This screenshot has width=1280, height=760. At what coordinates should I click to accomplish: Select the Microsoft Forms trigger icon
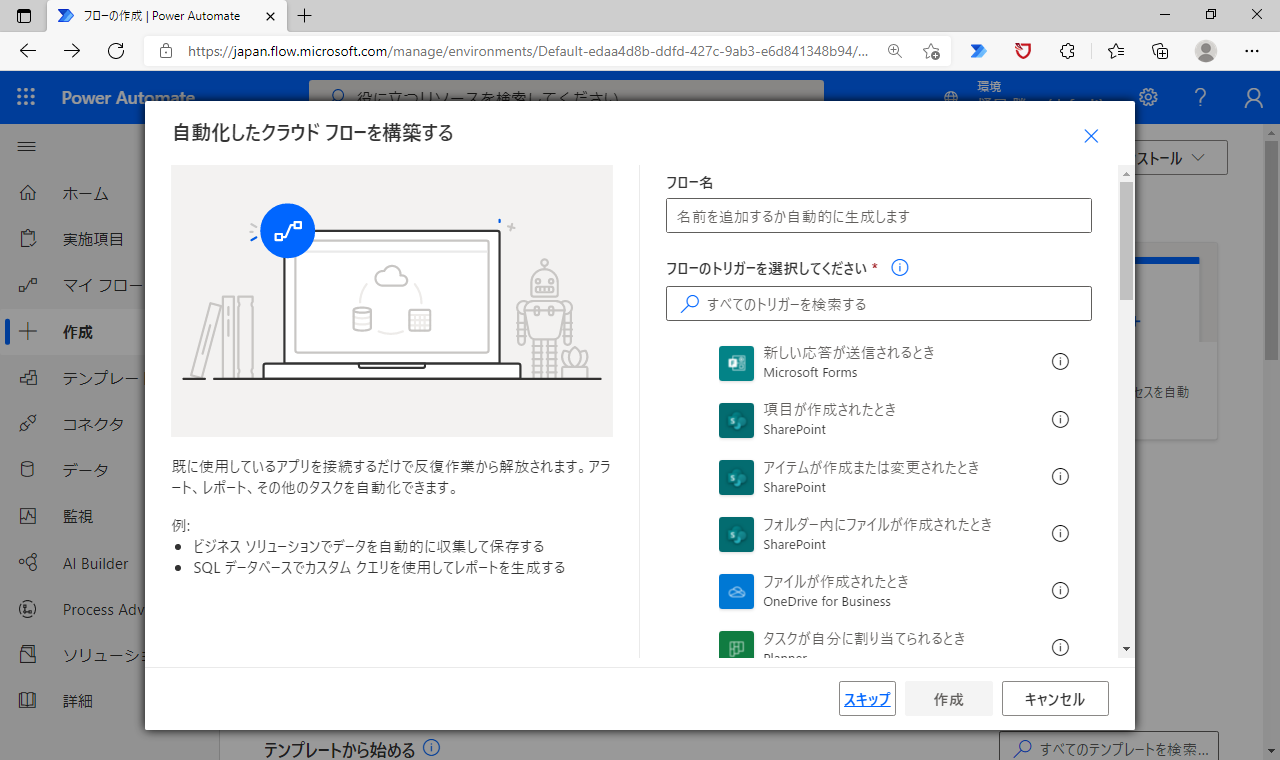pyautogui.click(x=736, y=363)
